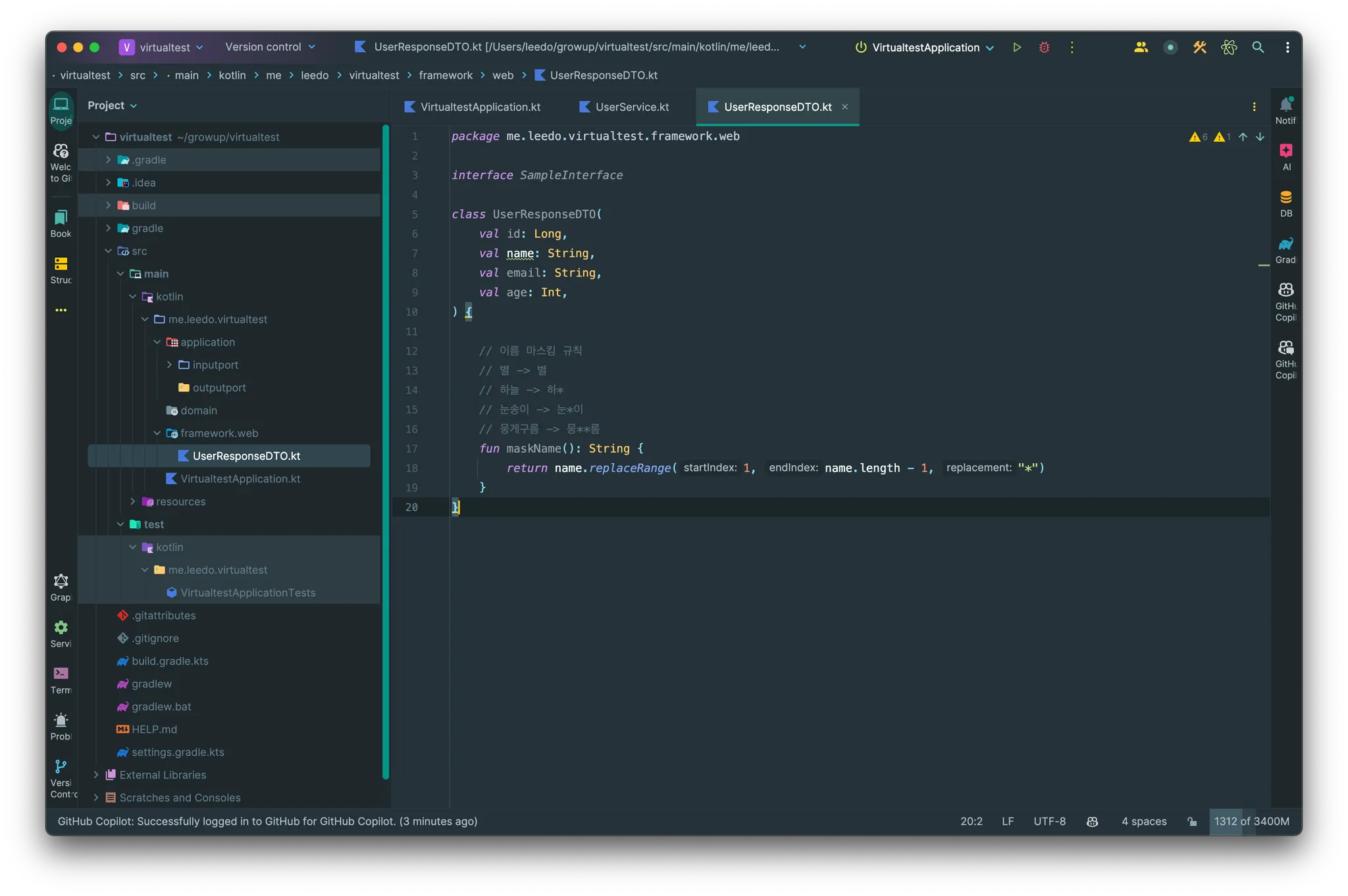
Task: Toggle the Project tool window button
Action: (x=61, y=110)
